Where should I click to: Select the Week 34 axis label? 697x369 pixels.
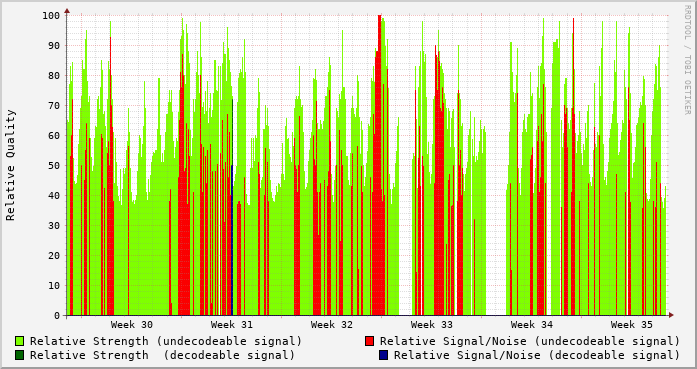pyautogui.click(x=532, y=325)
